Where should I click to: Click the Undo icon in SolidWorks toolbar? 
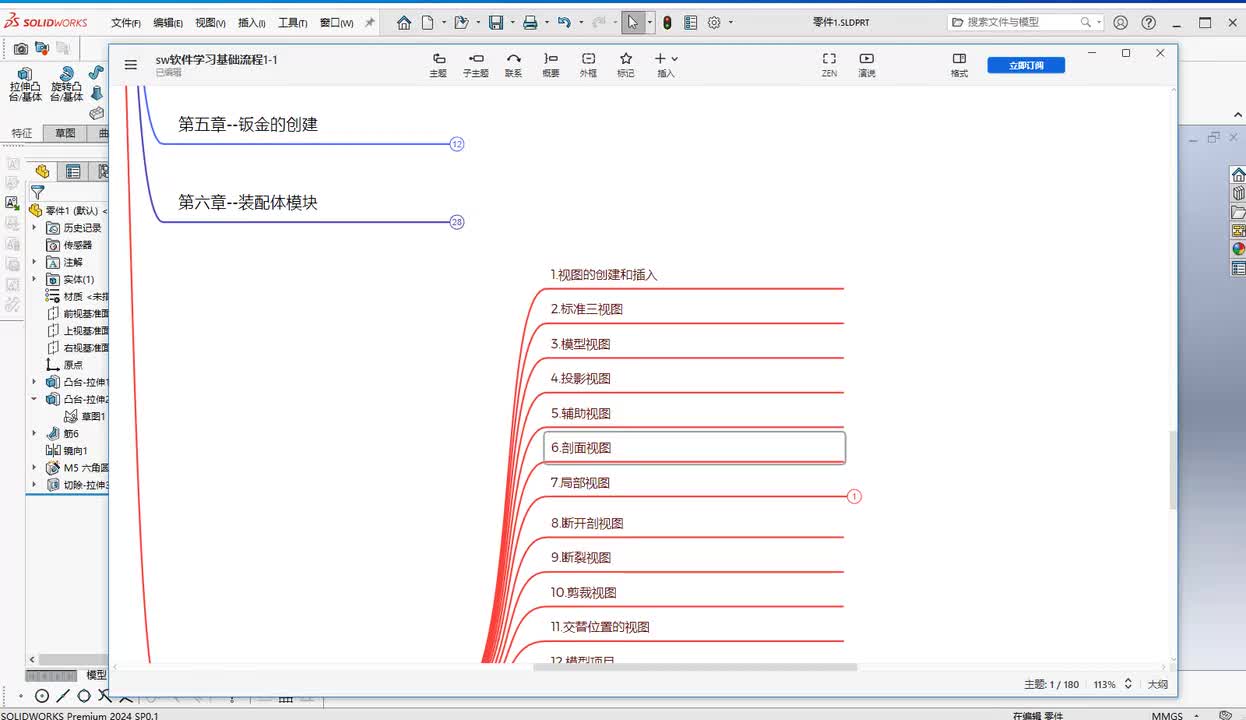(564, 22)
